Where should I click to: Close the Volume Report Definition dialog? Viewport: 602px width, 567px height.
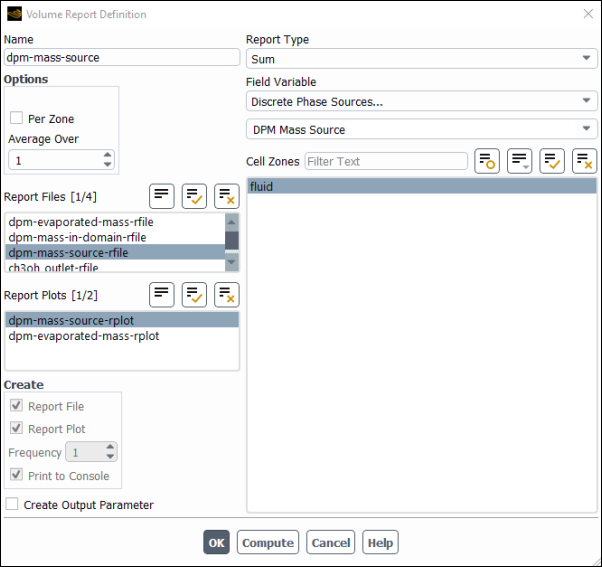click(588, 14)
